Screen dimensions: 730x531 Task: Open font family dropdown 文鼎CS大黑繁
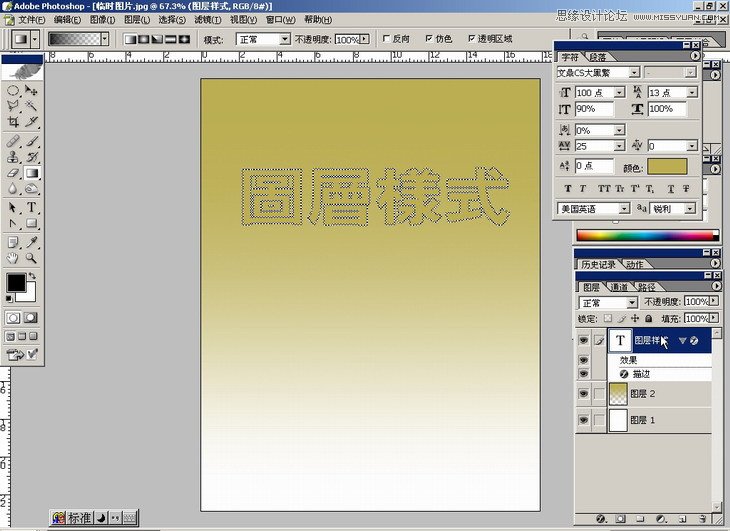point(634,73)
